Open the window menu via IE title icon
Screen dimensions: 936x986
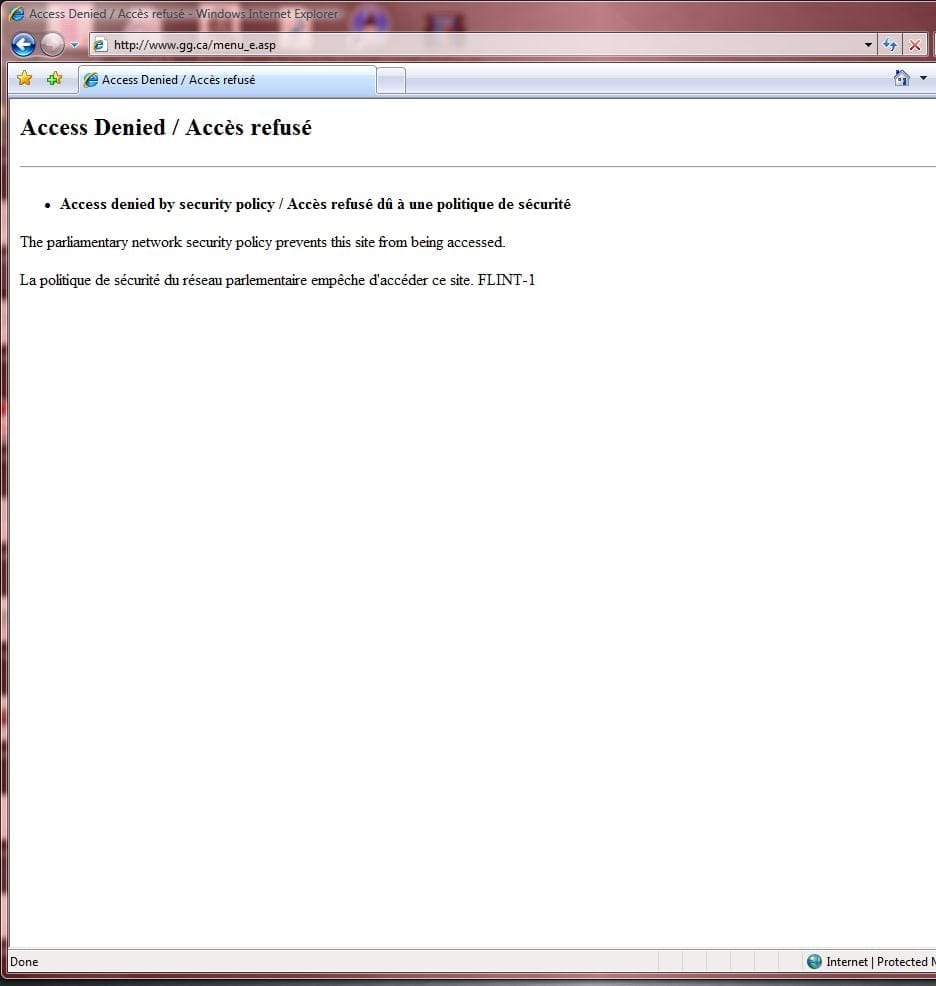16,13
